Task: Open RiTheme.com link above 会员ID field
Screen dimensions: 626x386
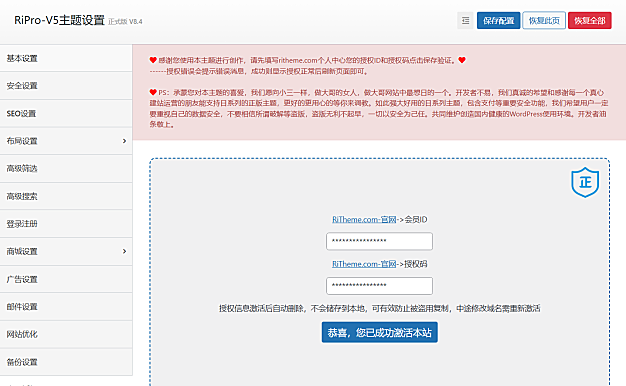Action: tap(364, 220)
